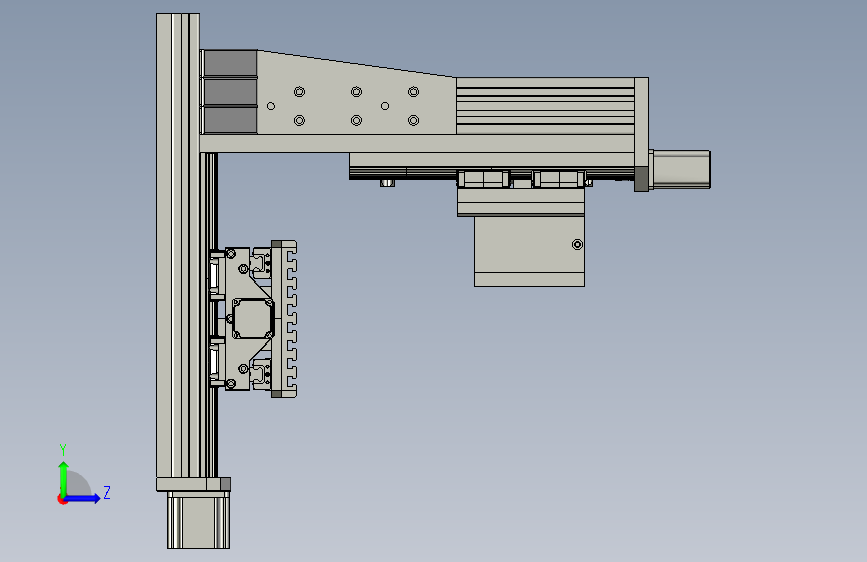
Task: Click the green Y axis arrow on triad
Action: (64, 479)
